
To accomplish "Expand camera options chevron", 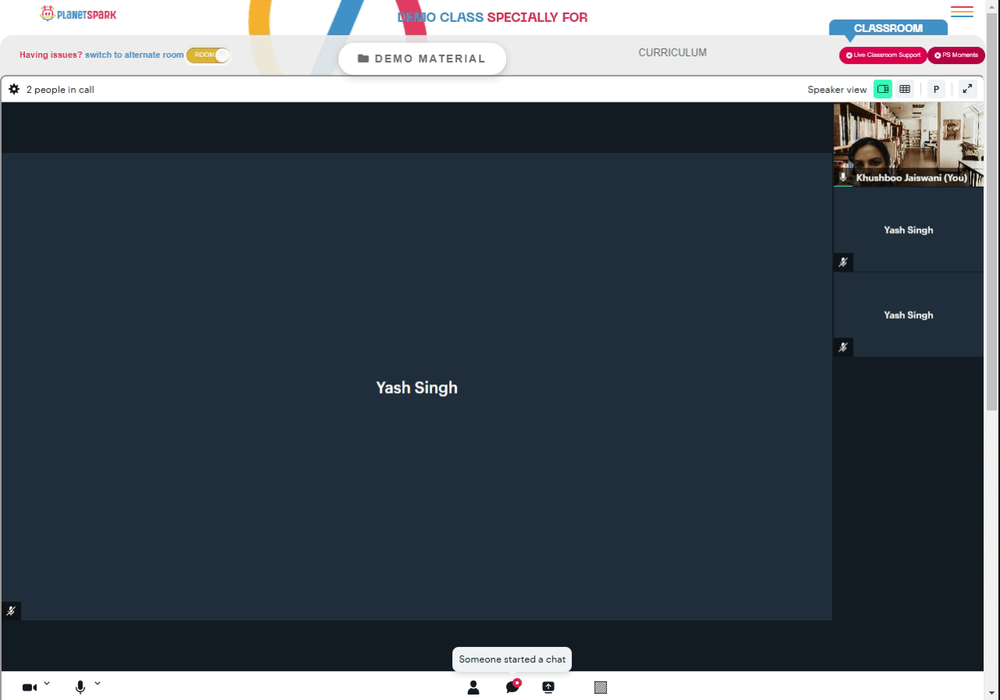I will 47,683.
